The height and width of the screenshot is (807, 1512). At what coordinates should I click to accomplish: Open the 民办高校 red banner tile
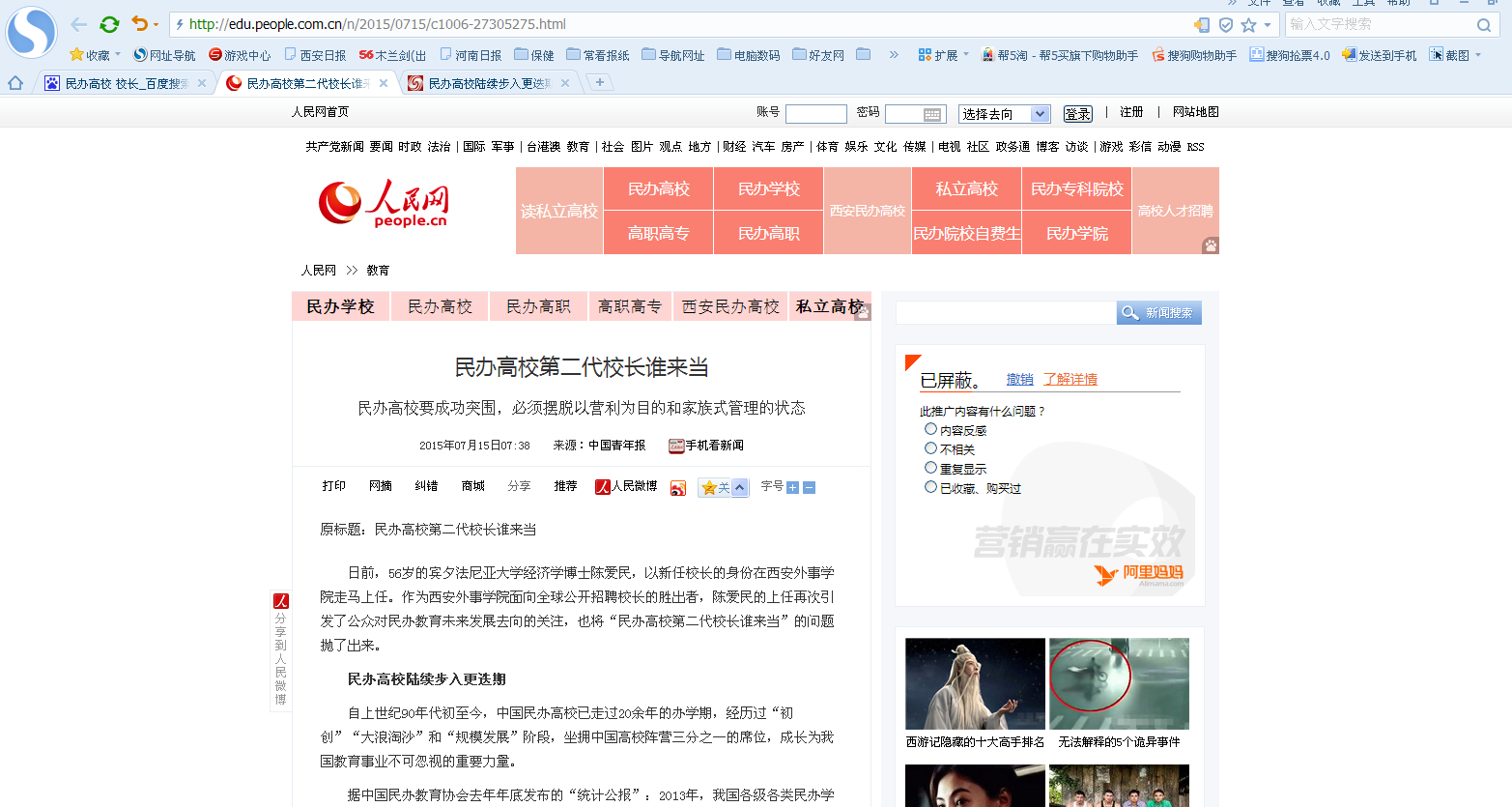pos(659,188)
